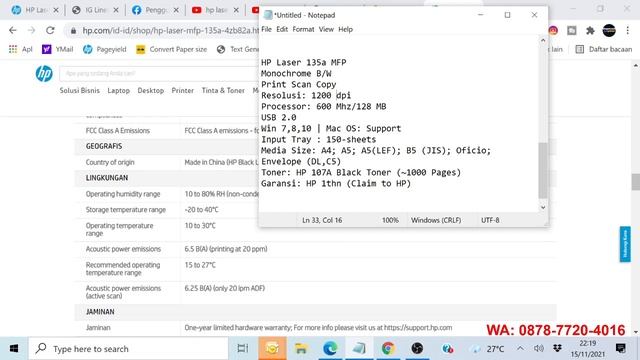Open Printer navigation item
The width and height of the screenshot is (640, 360).
pyautogui.click(x=182, y=91)
